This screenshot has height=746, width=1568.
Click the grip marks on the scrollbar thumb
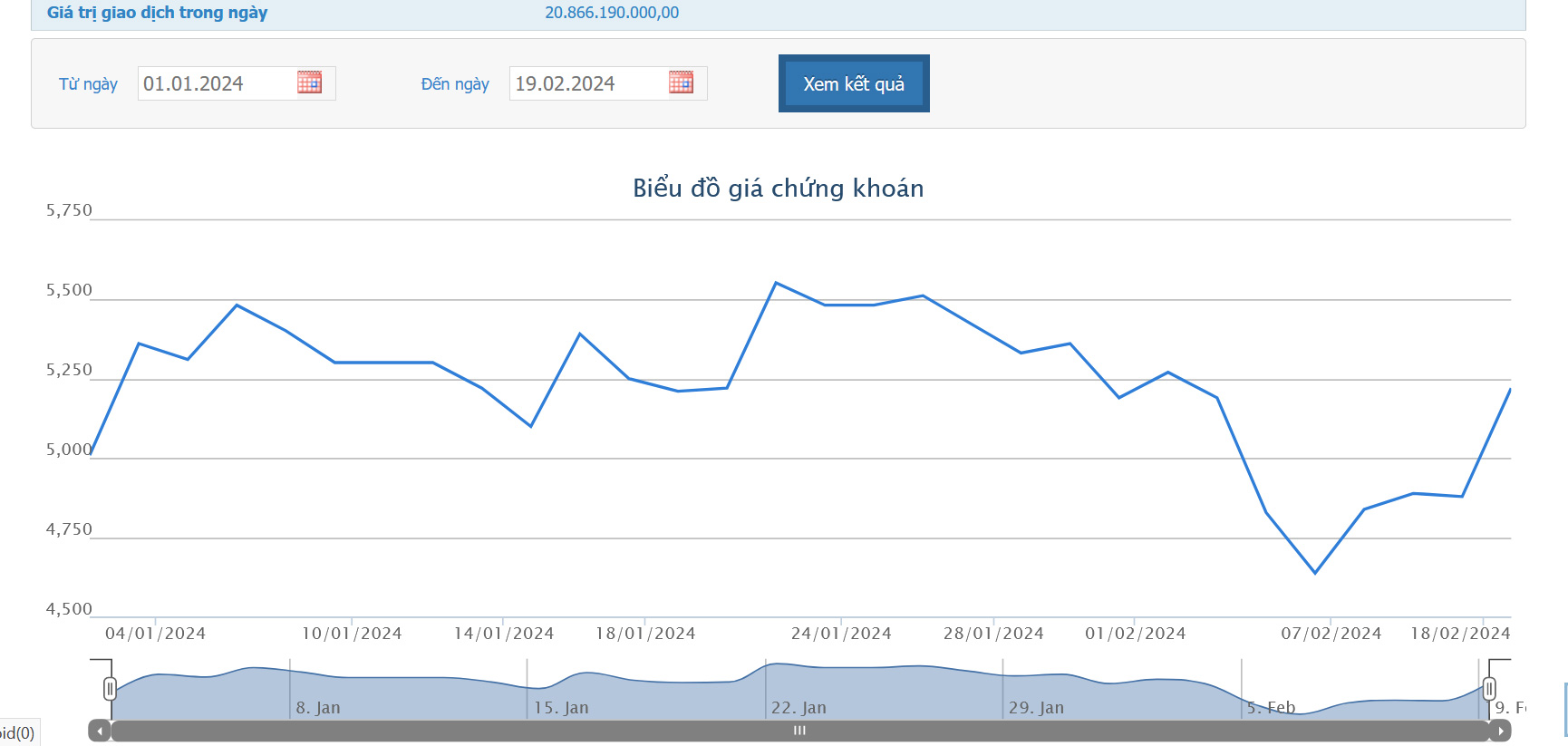pyautogui.click(x=799, y=731)
